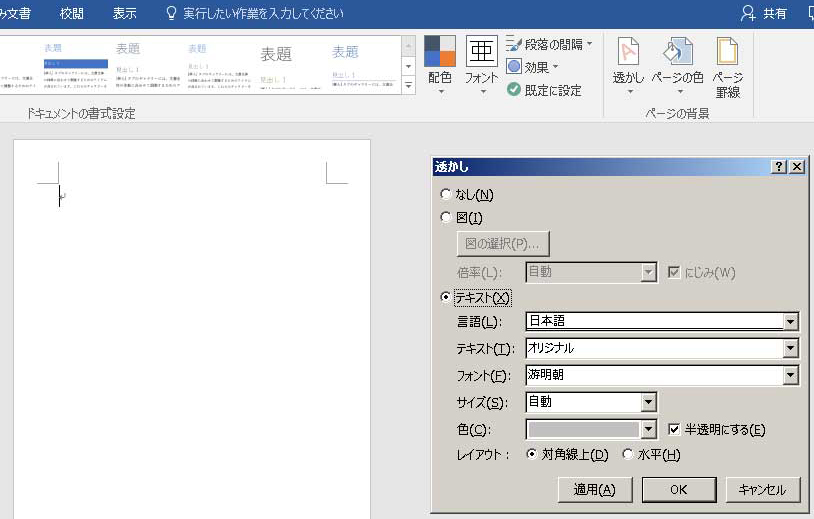Open the 配色 (Colors) theme icon
Image resolution: width=814 pixels, height=519 pixels.
click(x=439, y=52)
